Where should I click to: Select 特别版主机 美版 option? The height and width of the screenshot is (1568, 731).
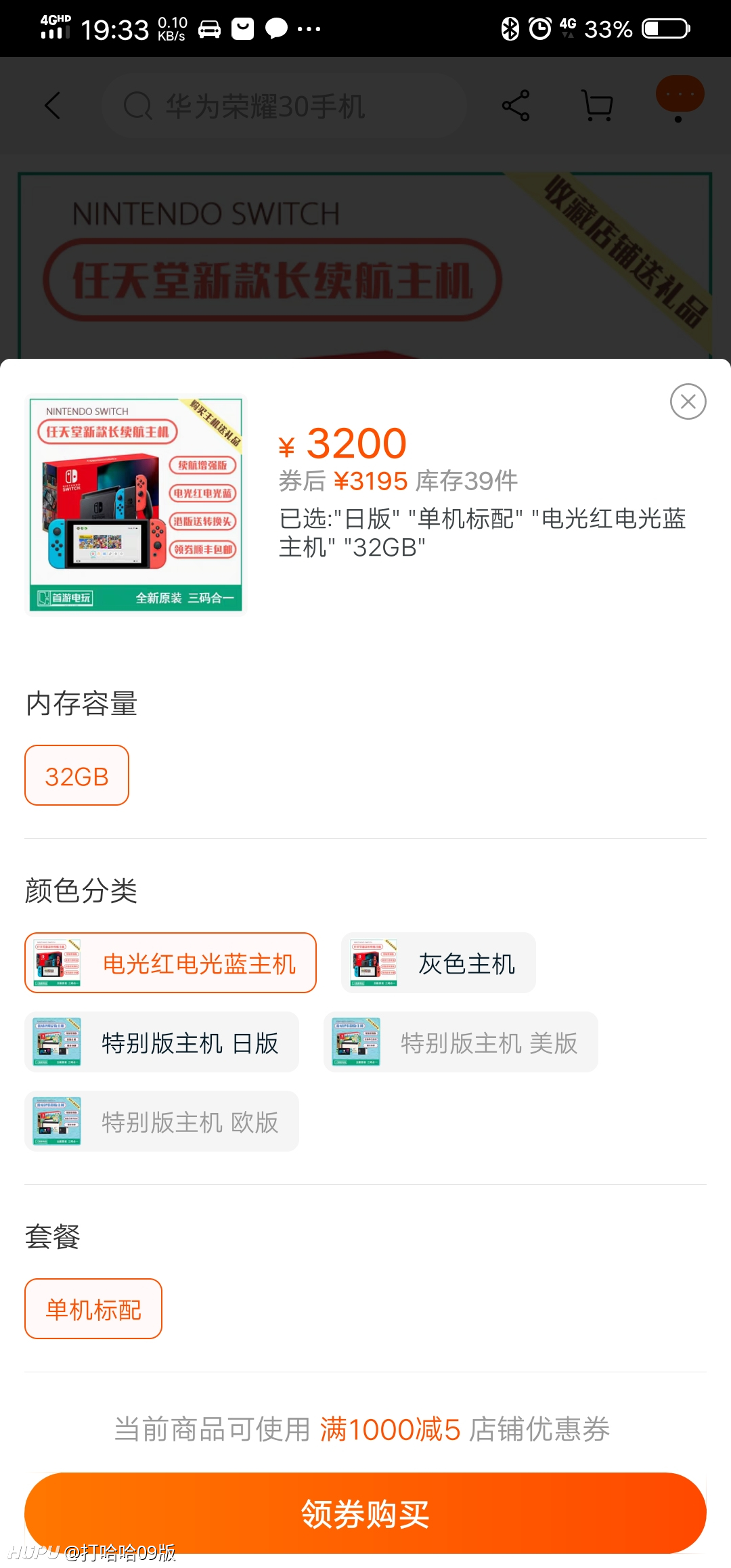461,1042
